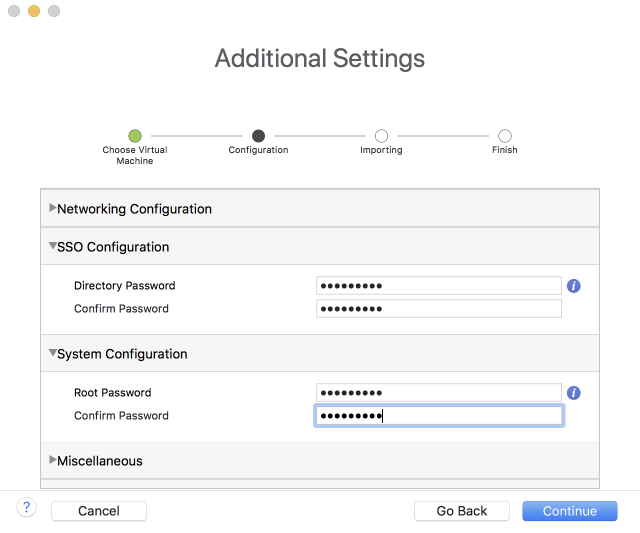
Task: Click the Importing step circle
Action: pos(381,136)
